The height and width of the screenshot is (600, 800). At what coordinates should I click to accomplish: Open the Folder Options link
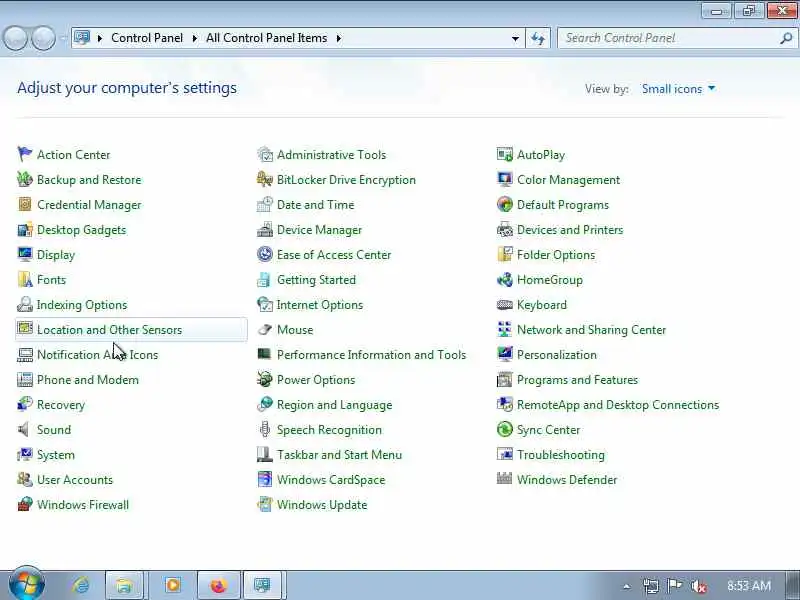click(x=556, y=255)
